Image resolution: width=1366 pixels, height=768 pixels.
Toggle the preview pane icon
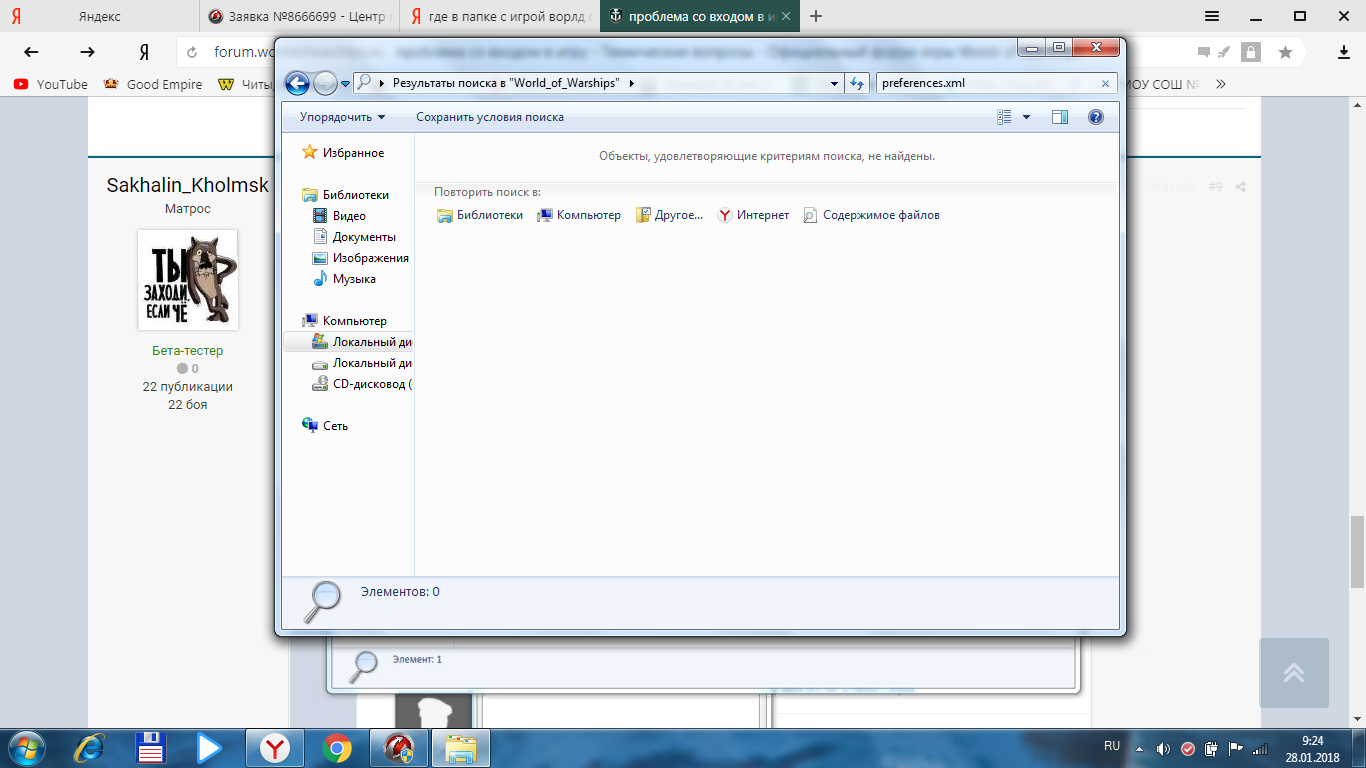[1060, 117]
